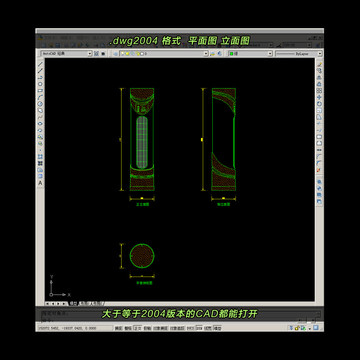The width and height of the screenshot is (360, 360).
Task: Open the AutoCAD workspace dropdown
Action: pos(66,53)
